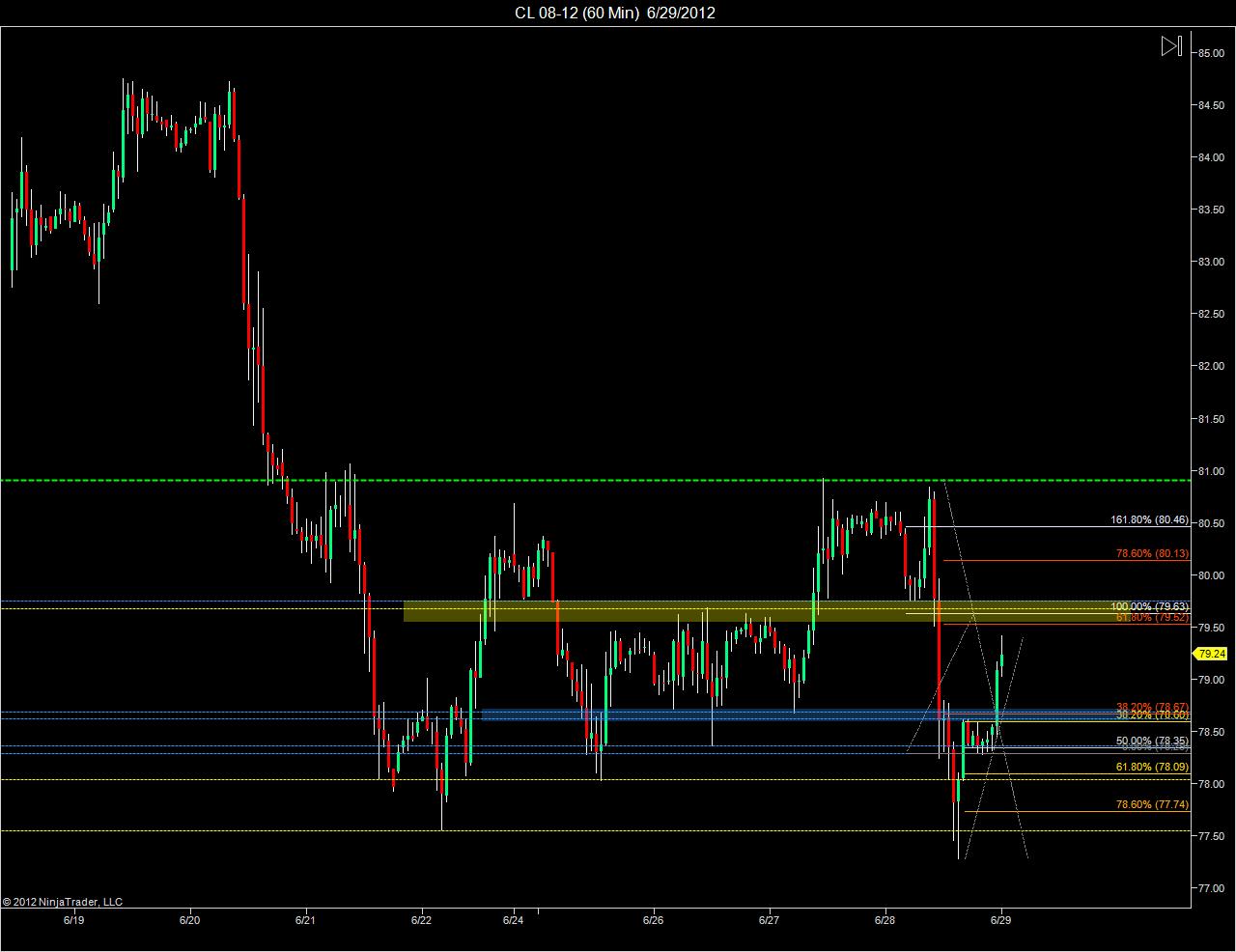Click the 6/28 date label
This screenshot has height=952, width=1236.
point(885,921)
